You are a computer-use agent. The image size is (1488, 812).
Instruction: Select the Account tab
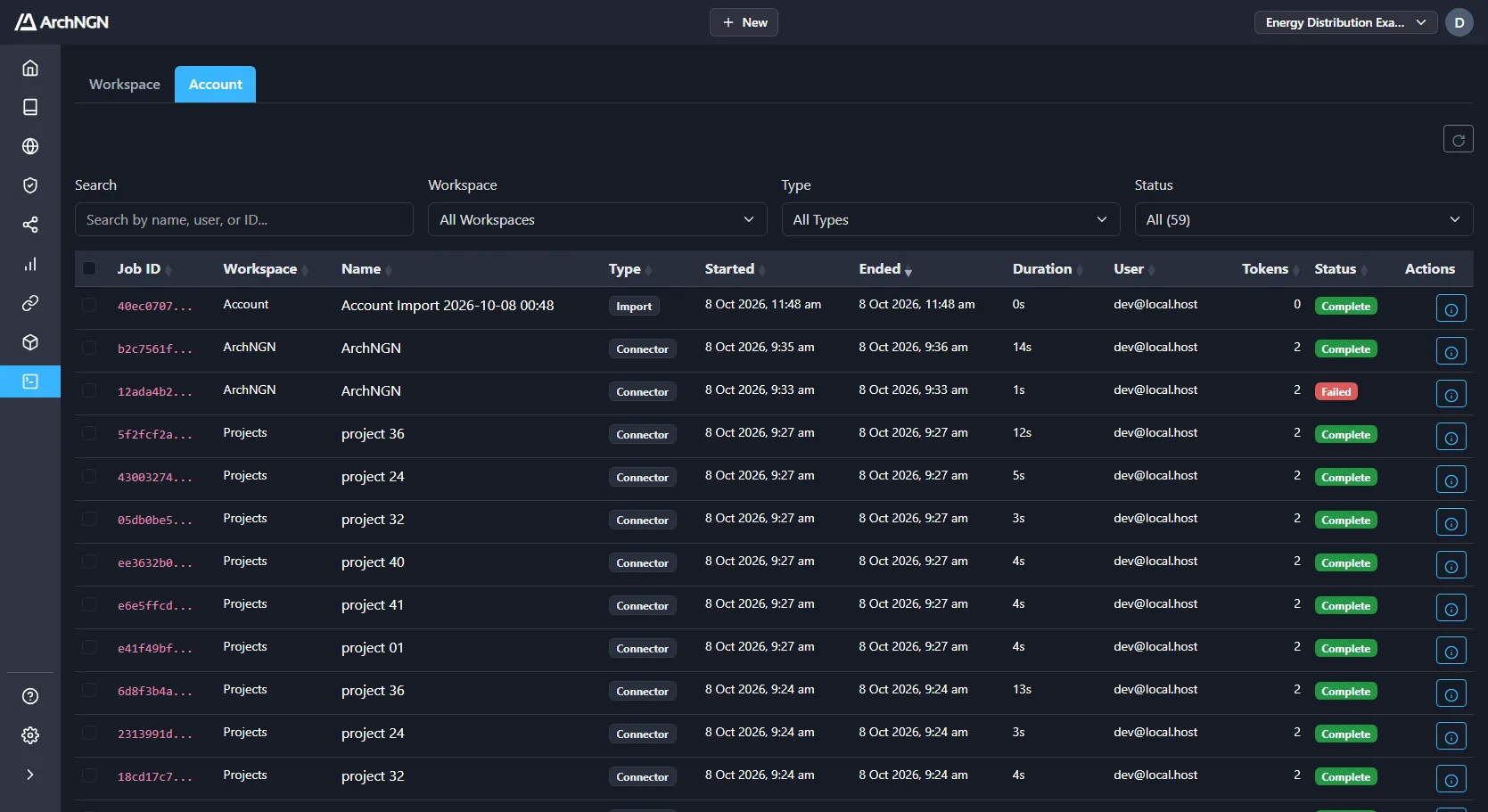pos(215,84)
